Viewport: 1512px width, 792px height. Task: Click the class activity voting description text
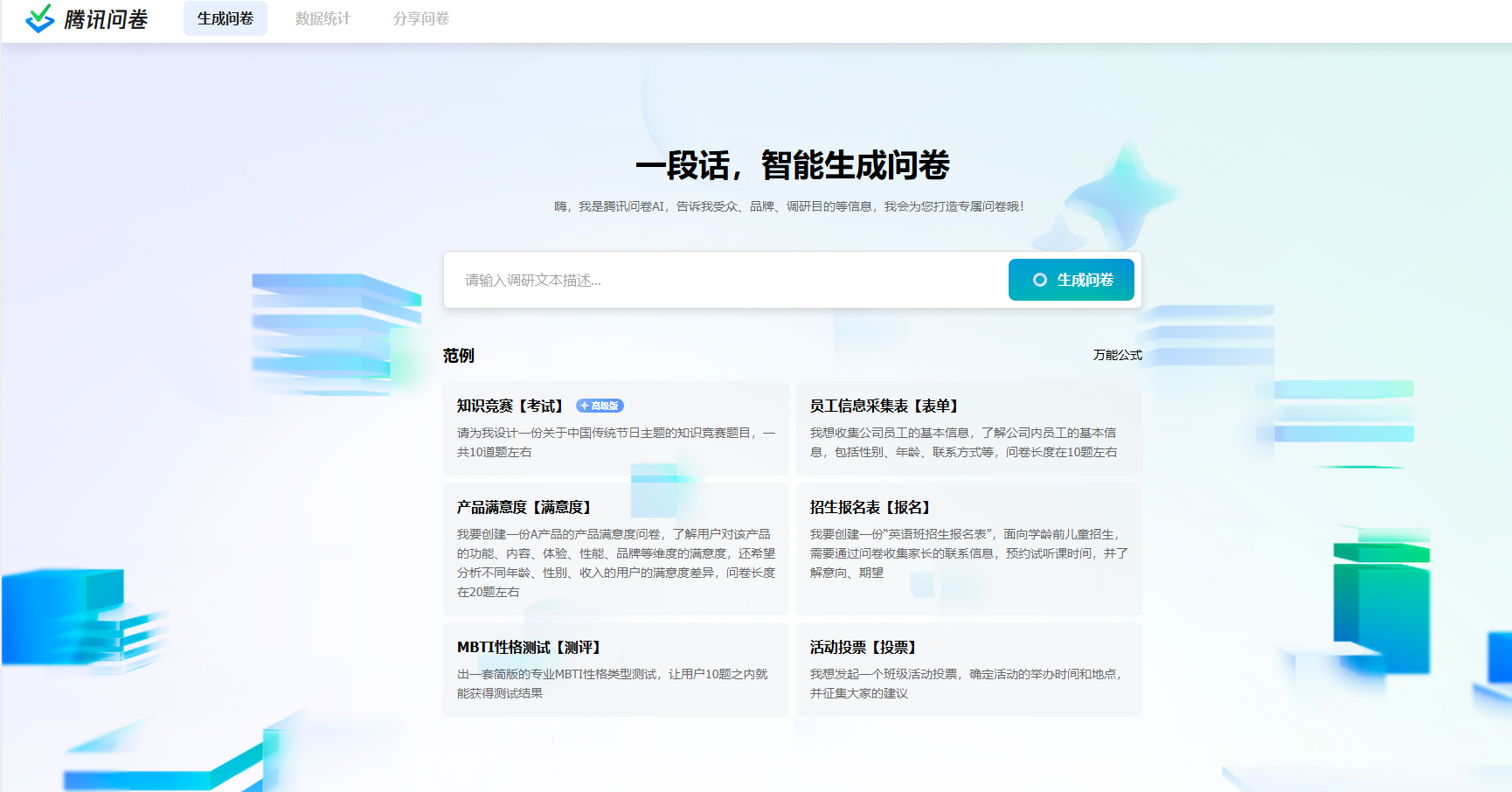965,684
